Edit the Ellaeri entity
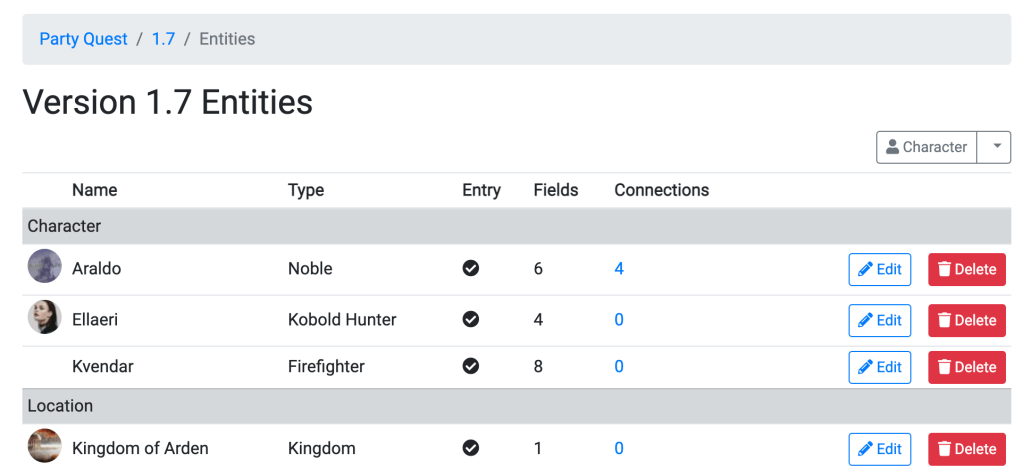 pyautogui.click(x=880, y=320)
